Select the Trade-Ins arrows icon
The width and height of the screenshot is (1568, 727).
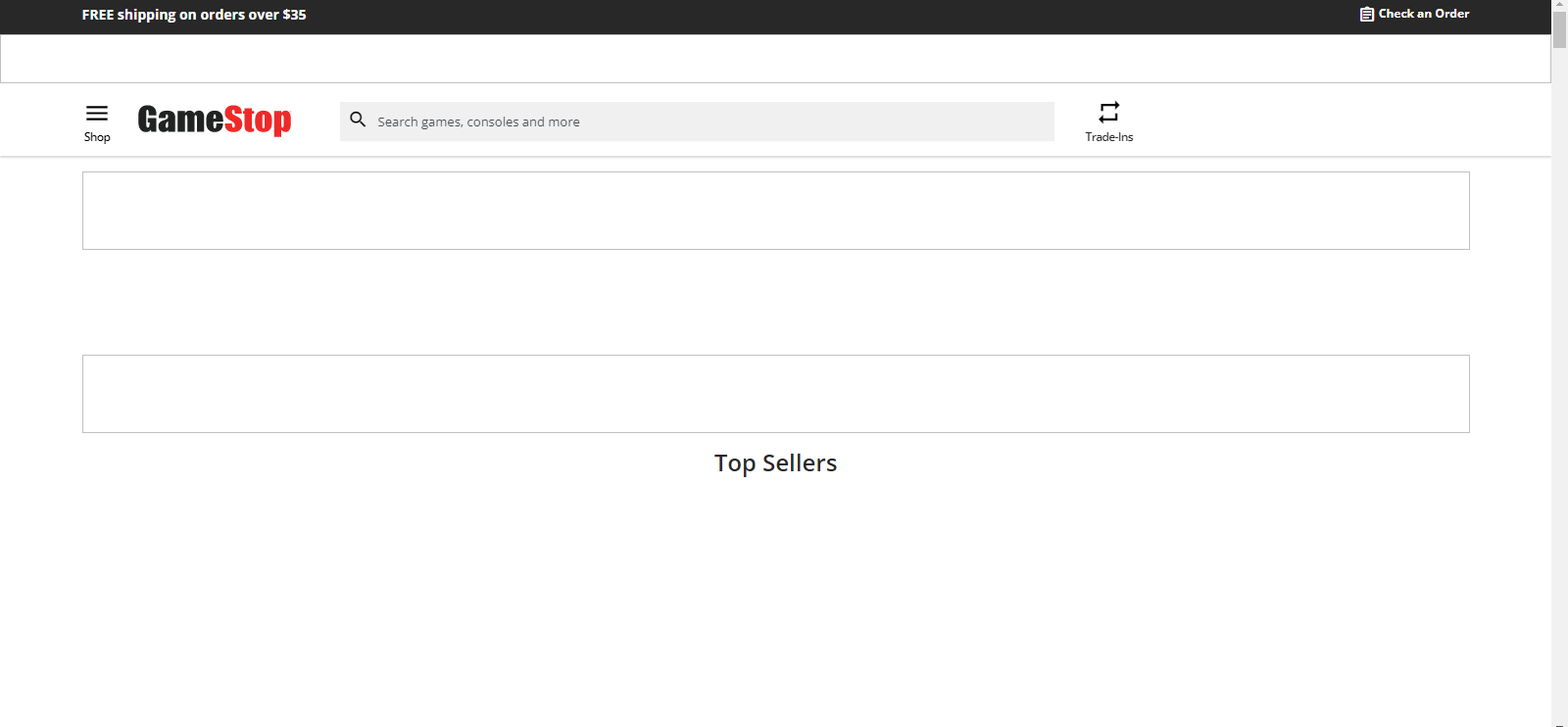tap(1108, 112)
